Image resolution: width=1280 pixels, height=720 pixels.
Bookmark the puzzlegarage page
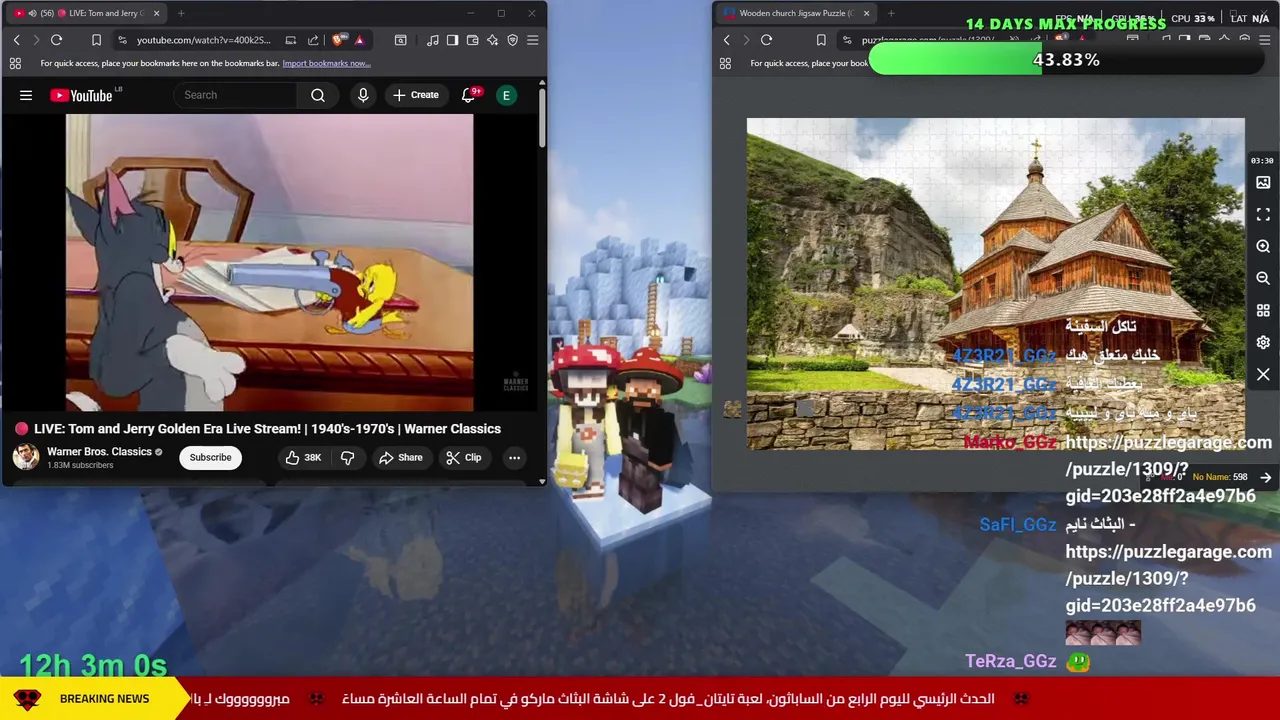pos(821,40)
